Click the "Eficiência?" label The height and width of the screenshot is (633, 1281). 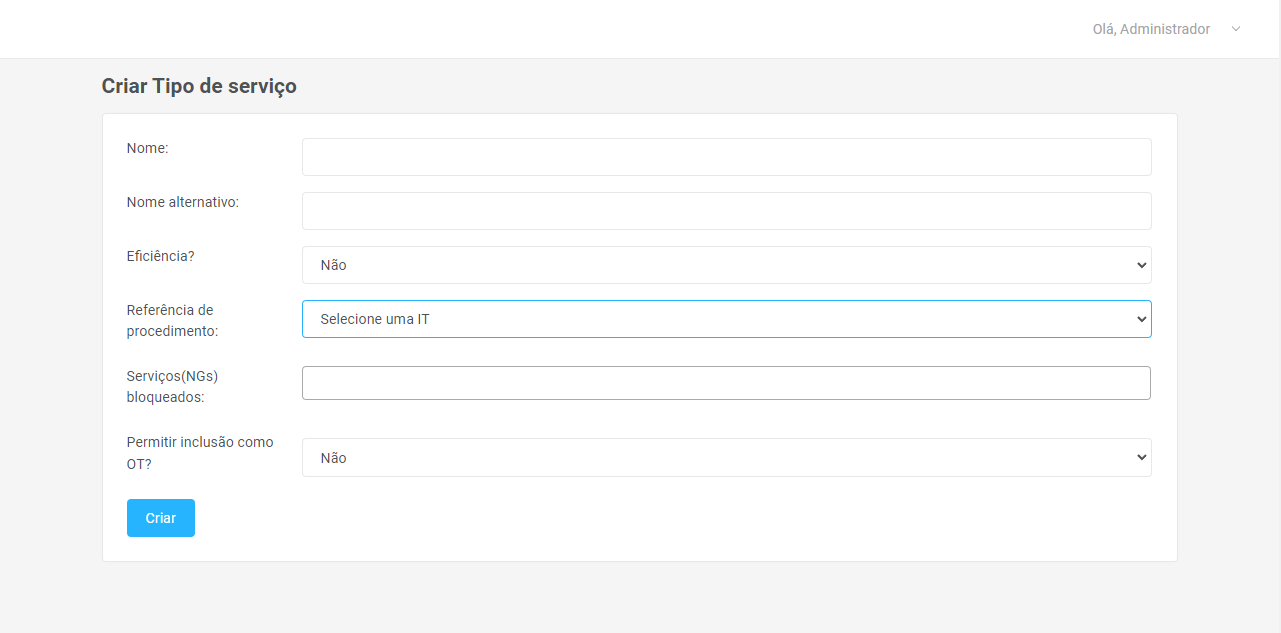161,256
